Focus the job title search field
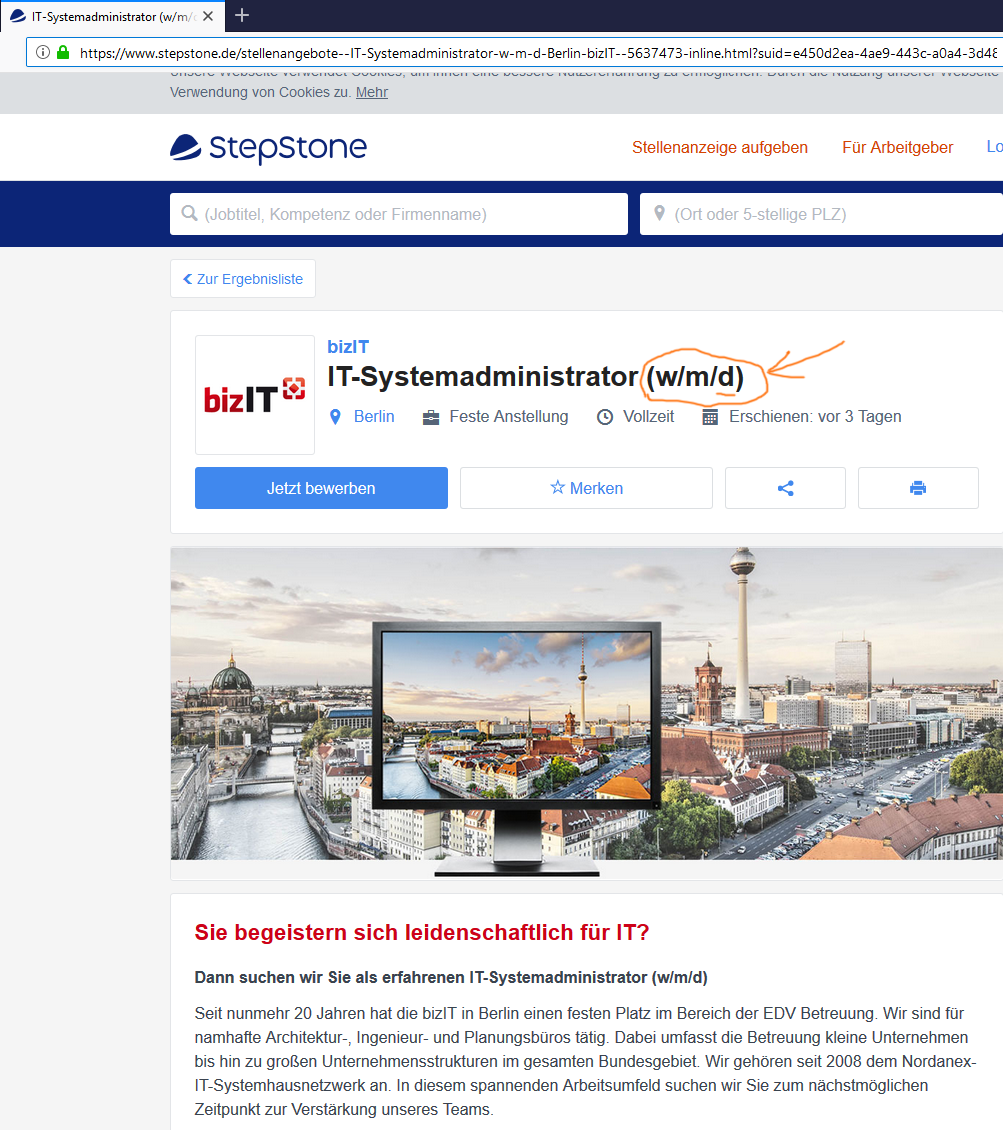This screenshot has height=1130, width=1003. (399, 214)
